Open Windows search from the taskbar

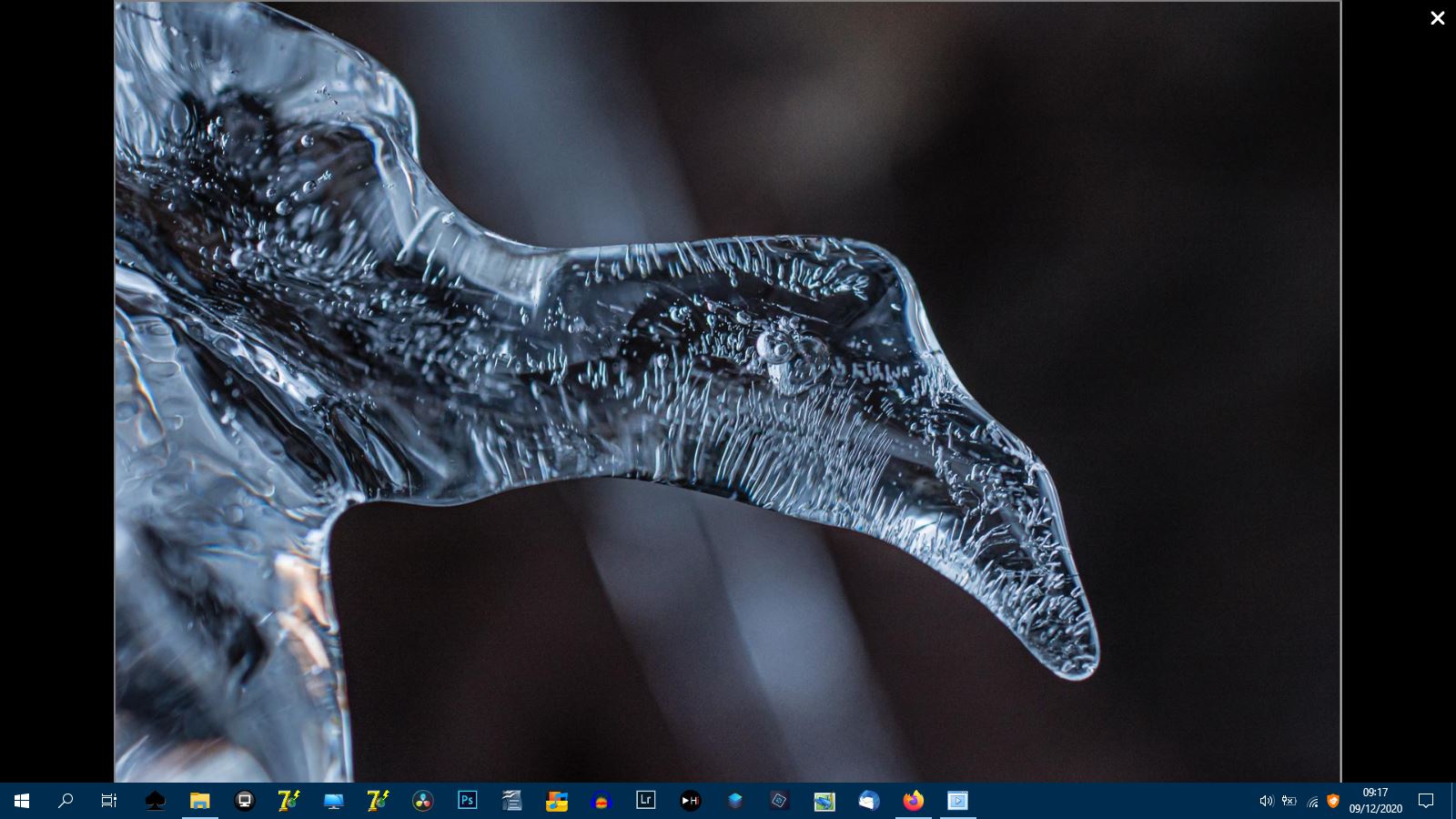(x=66, y=801)
